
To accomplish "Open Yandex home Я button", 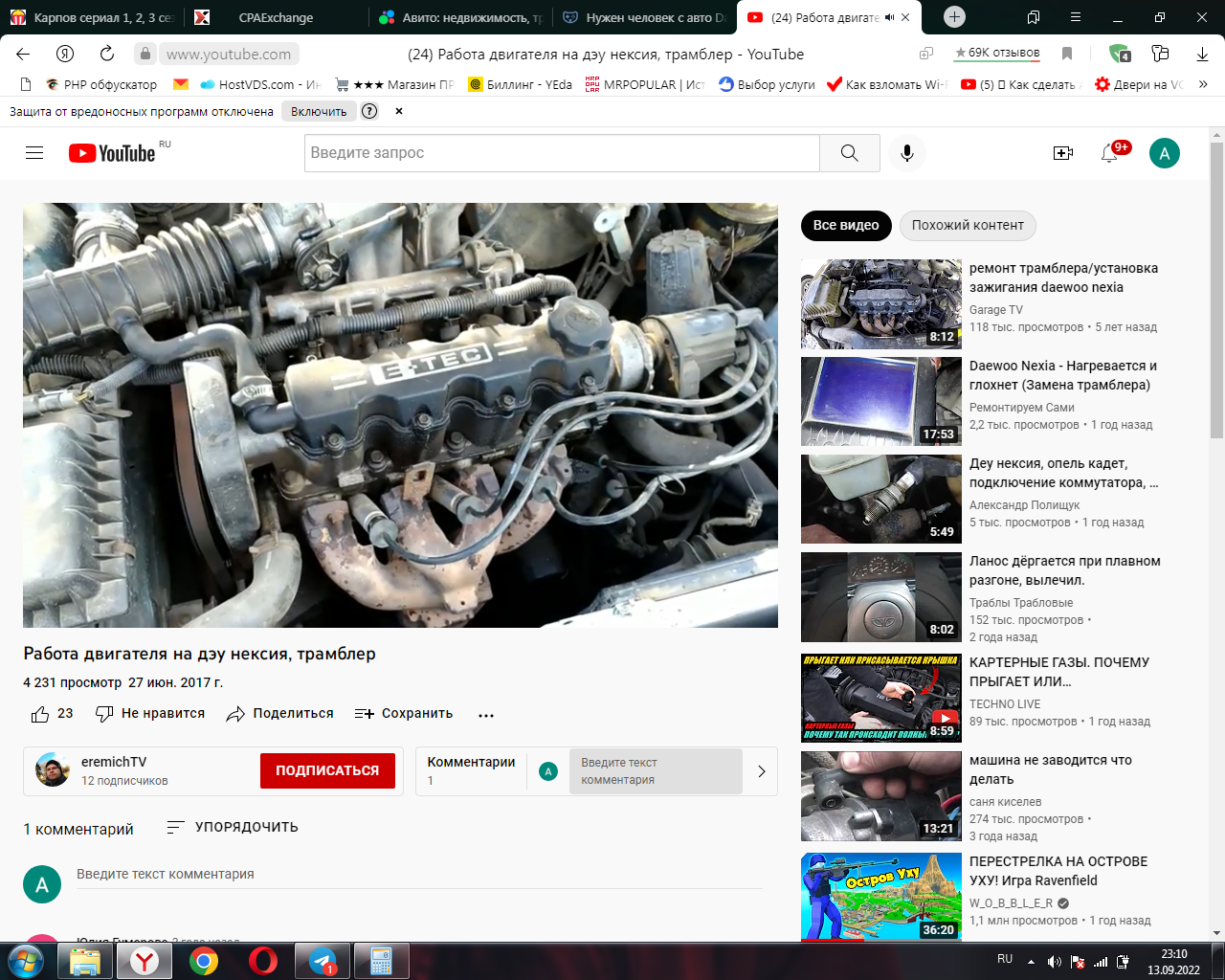I will pos(65,55).
